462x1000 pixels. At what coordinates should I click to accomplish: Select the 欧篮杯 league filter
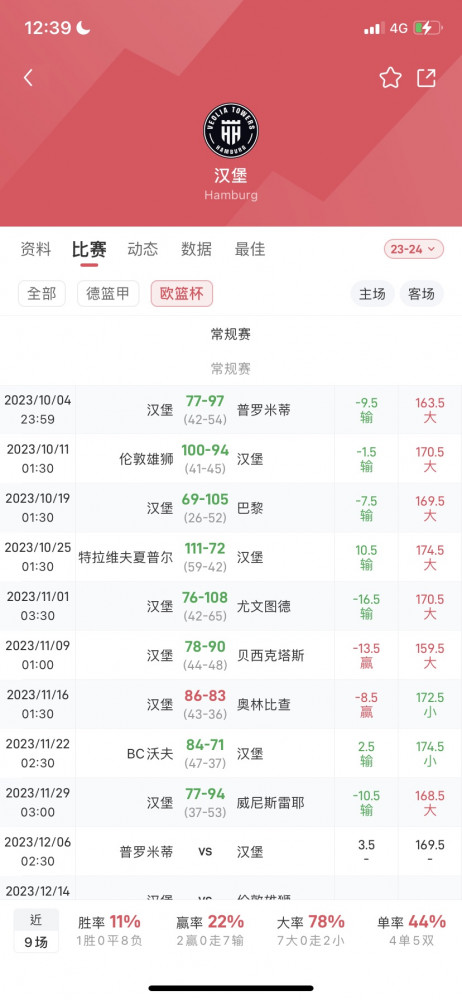[182, 293]
